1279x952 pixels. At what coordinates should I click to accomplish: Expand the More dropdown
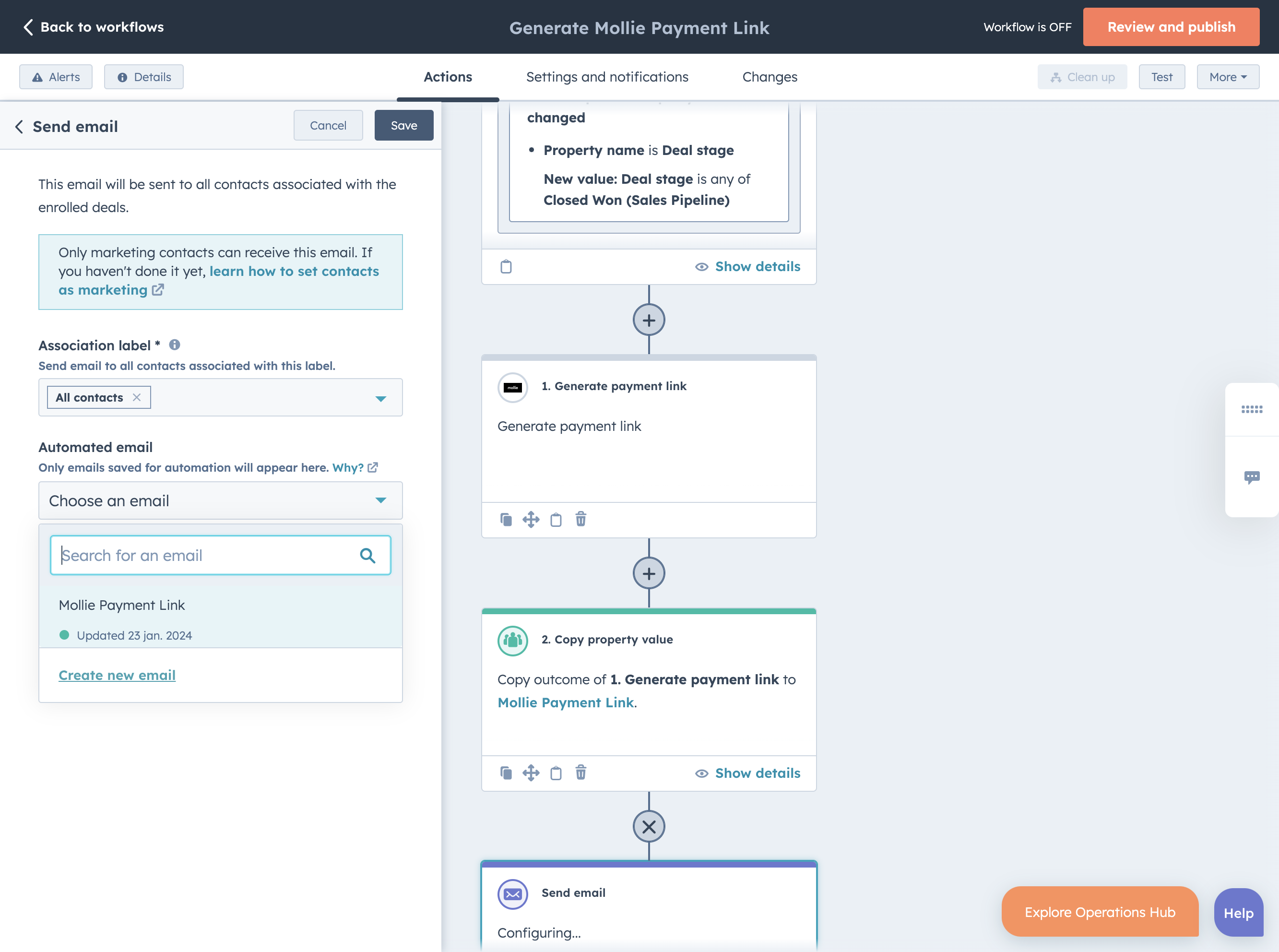coord(1228,77)
